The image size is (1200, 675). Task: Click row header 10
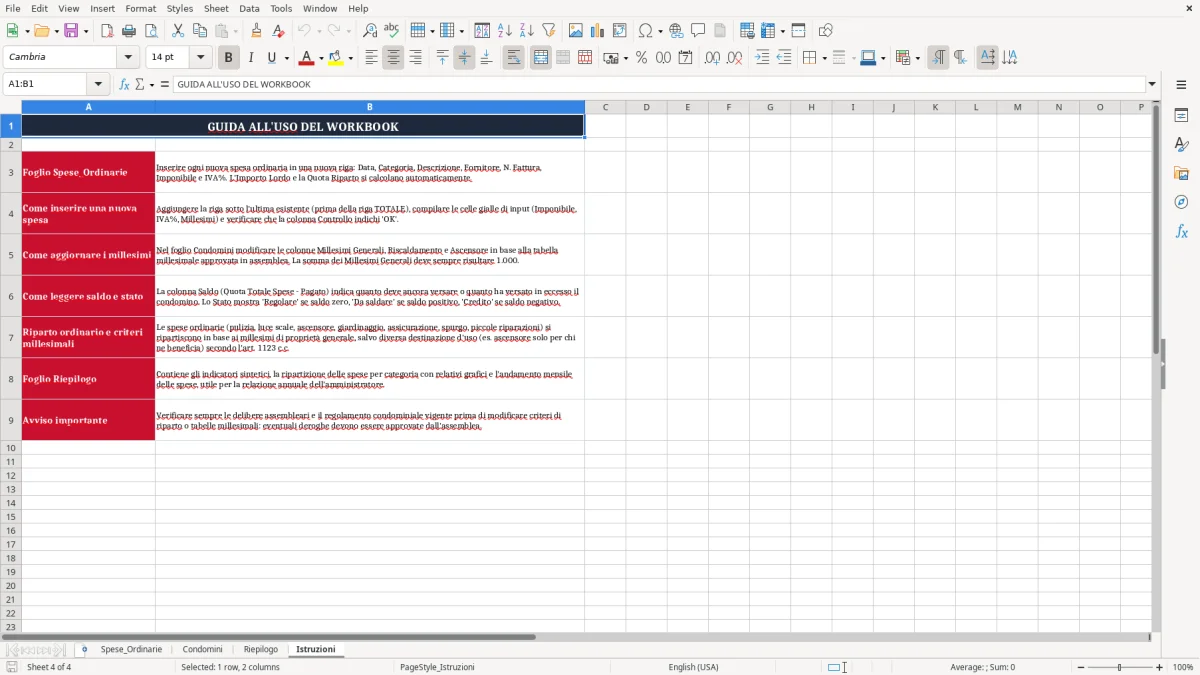click(11, 447)
